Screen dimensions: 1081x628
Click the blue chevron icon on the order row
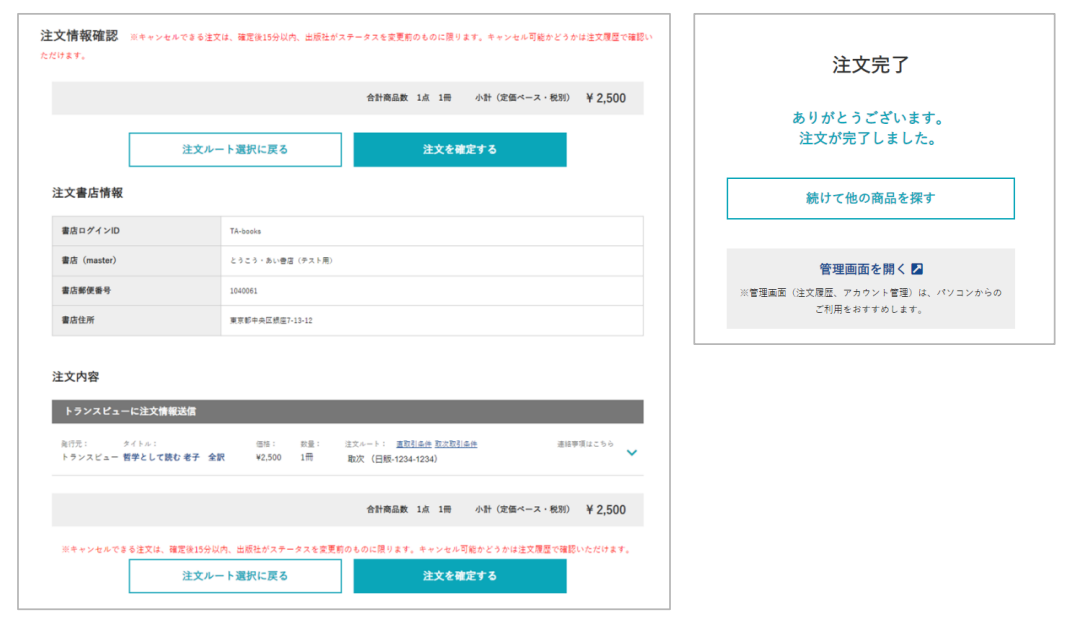(x=632, y=452)
